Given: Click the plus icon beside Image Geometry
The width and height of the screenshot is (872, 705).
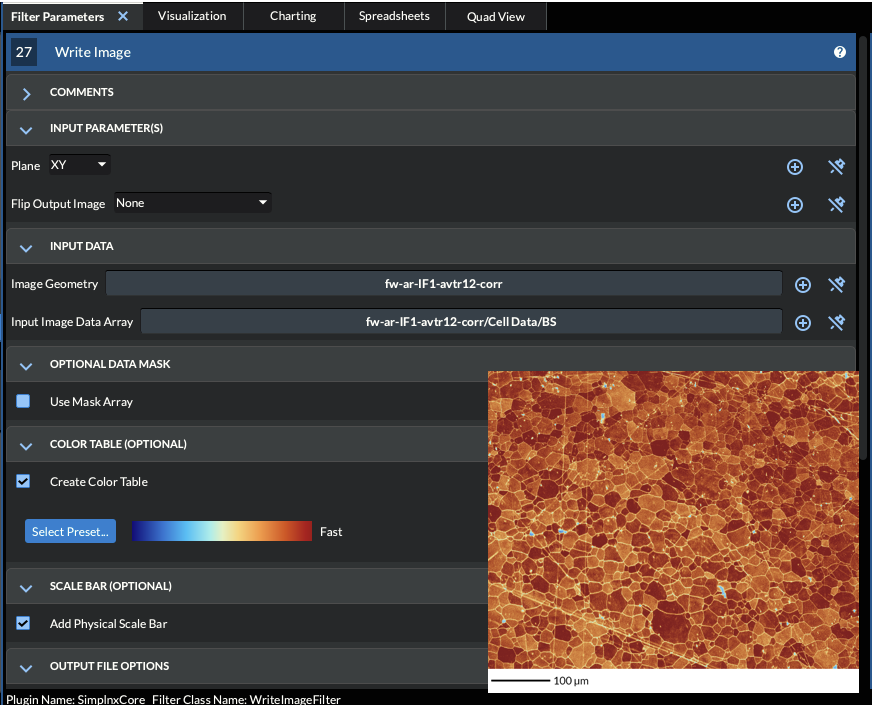Looking at the screenshot, I should 802,285.
